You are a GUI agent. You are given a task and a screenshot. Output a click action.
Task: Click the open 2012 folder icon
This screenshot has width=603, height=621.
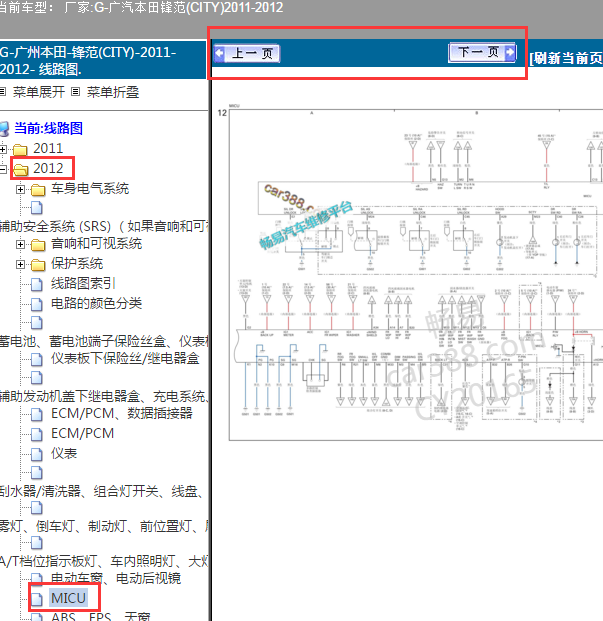click(x=21, y=170)
